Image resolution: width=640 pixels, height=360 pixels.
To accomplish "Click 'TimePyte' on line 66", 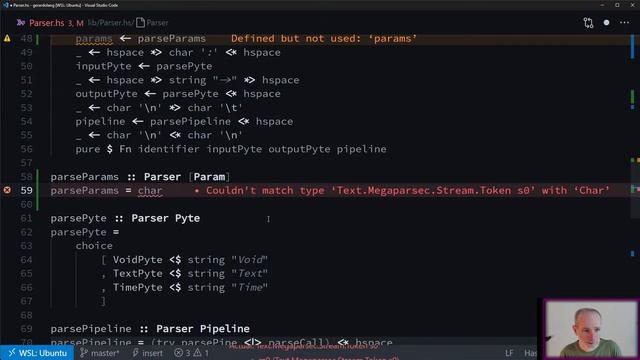I will tap(138, 287).
